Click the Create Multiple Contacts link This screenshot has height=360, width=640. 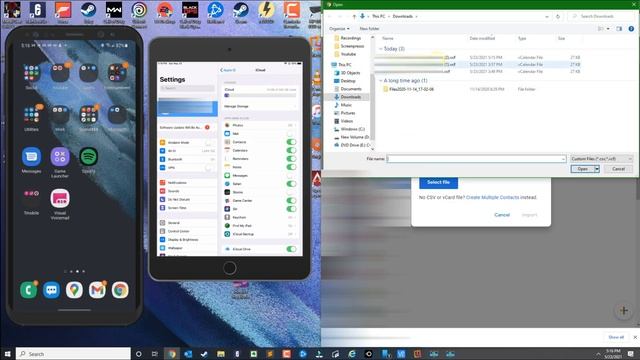click(x=493, y=198)
